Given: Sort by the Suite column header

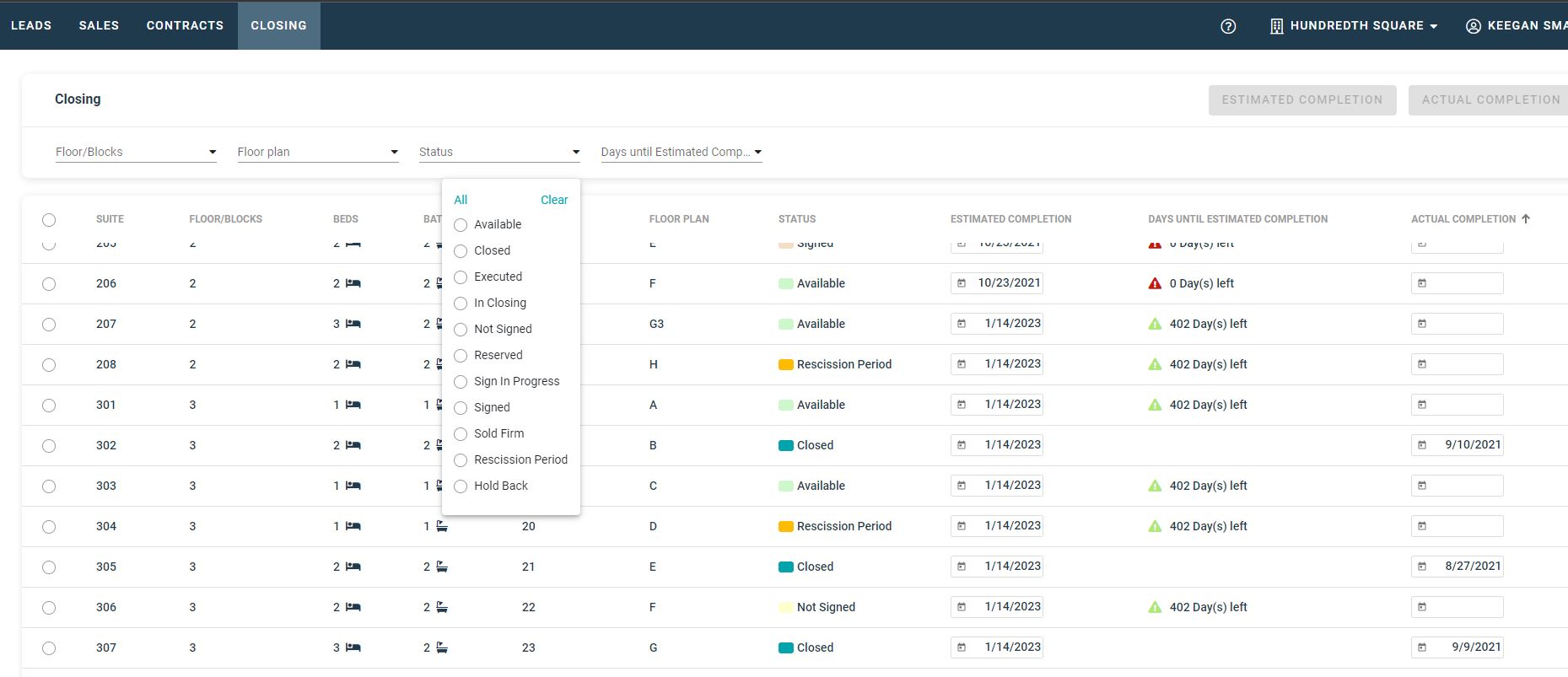Looking at the screenshot, I should tap(110, 218).
